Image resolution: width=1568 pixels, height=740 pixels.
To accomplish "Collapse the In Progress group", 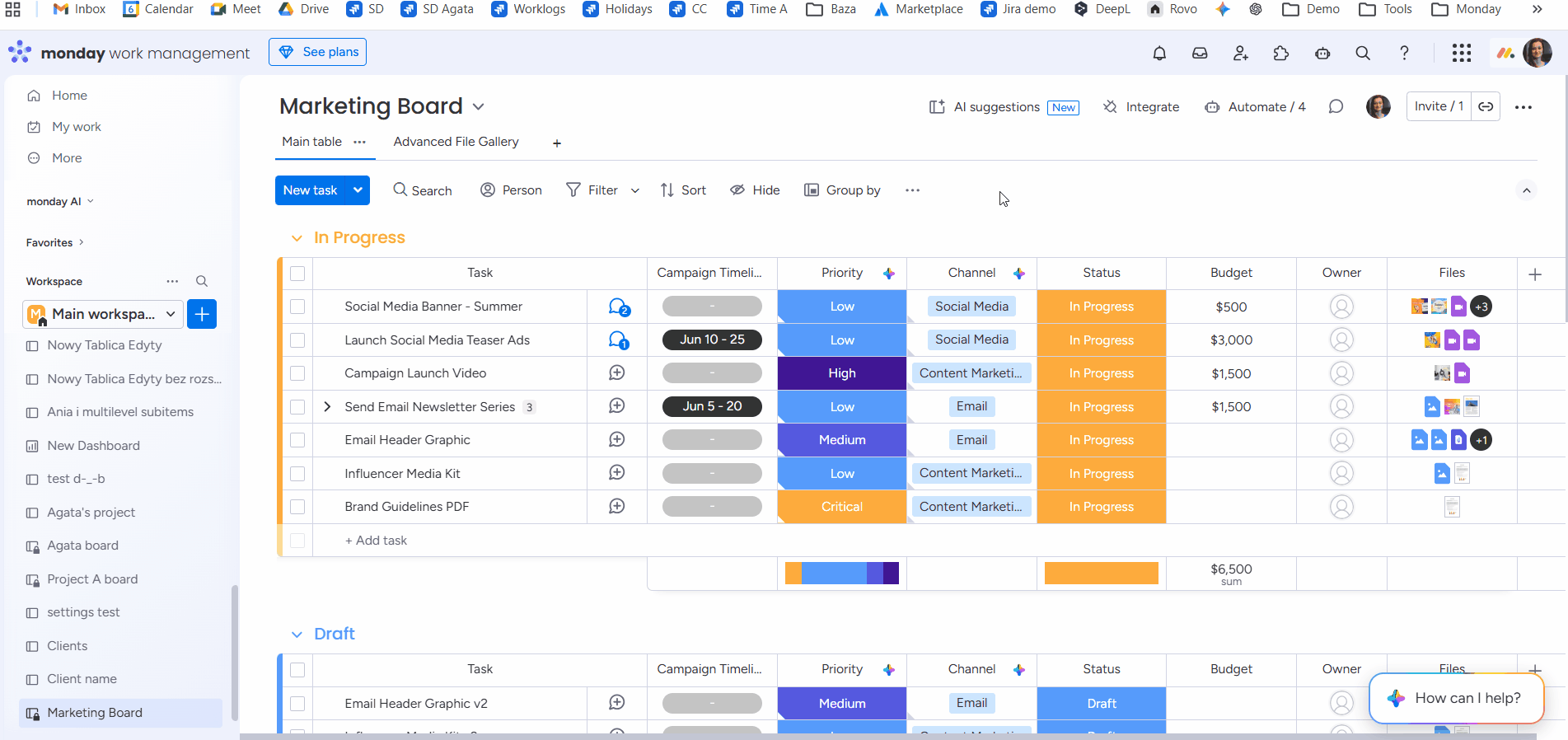I will coord(297,238).
